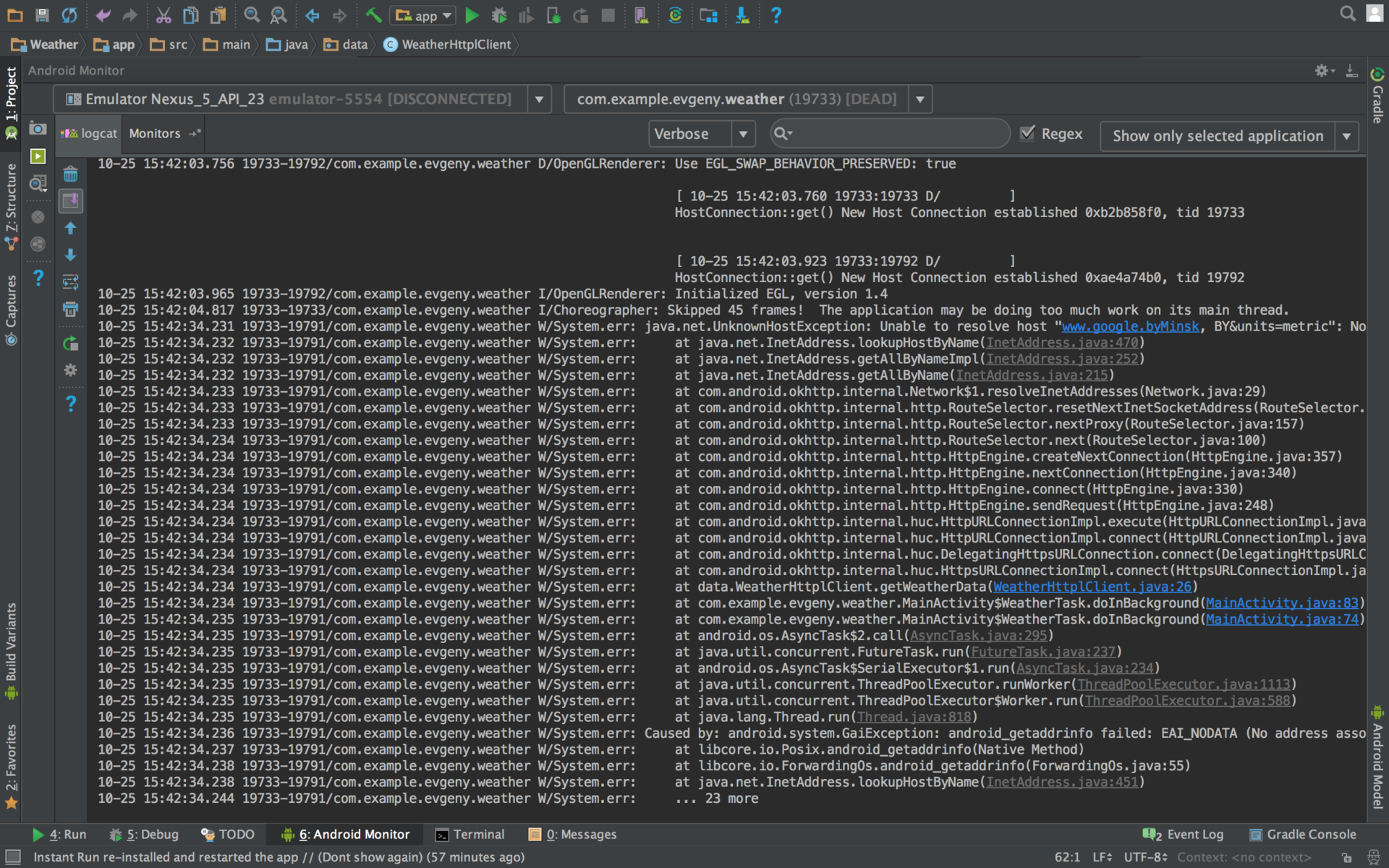The width and height of the screenshot is (1389, 868).
Task: Toggle the Build Variants tool window
Action: point(11,651)
